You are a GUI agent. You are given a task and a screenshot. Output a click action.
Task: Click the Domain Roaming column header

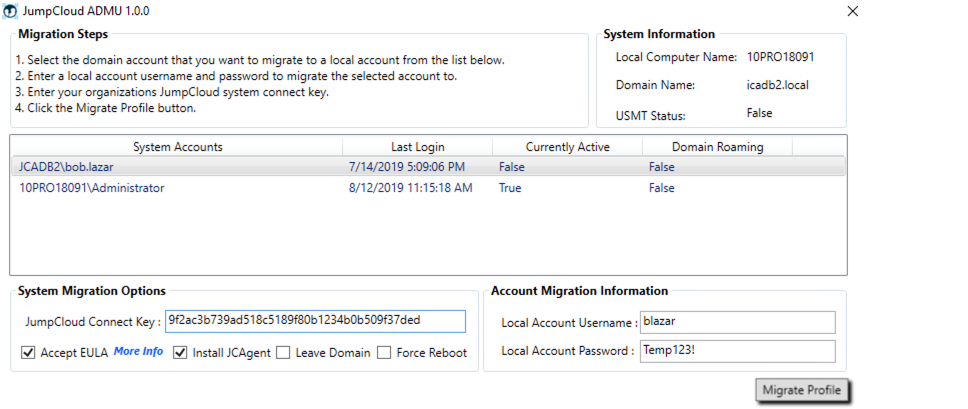(717, 147)
